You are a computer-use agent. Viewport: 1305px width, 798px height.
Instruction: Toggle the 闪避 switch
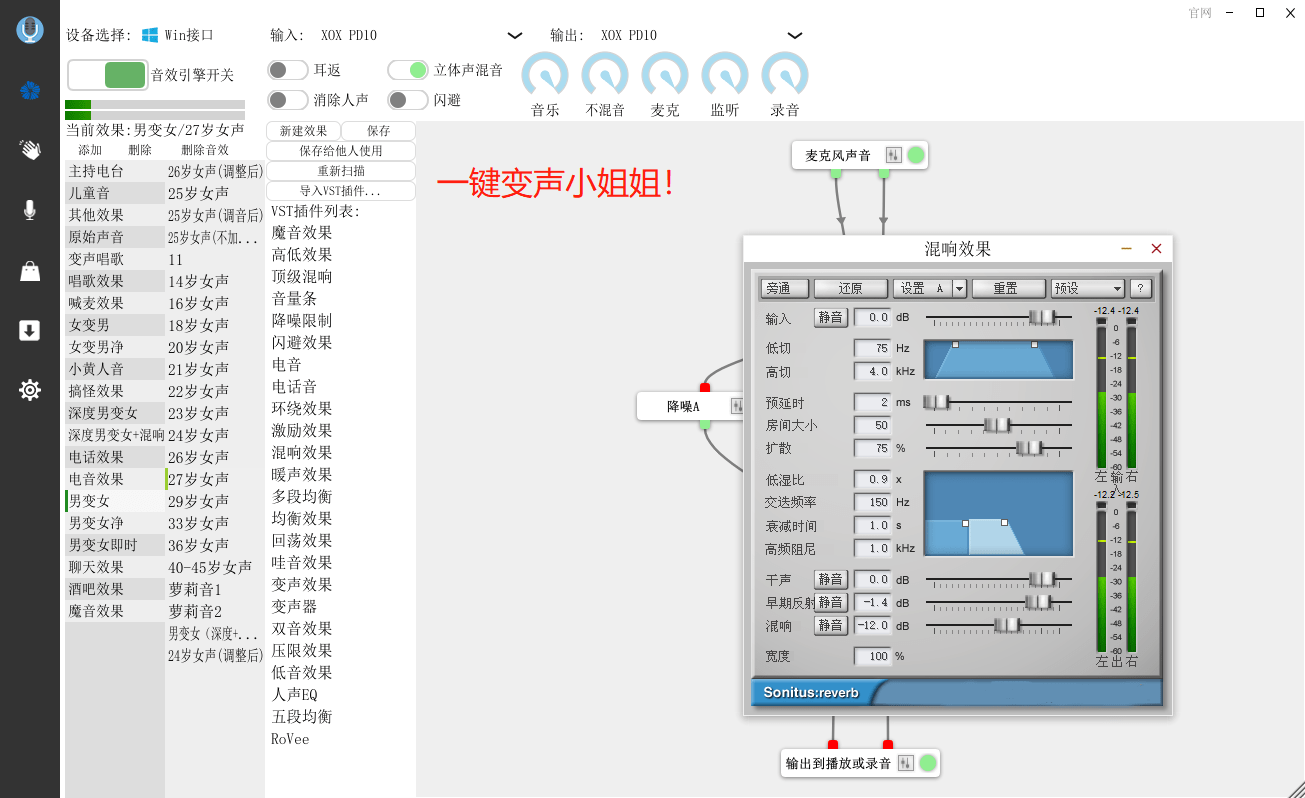coord(408,100)
